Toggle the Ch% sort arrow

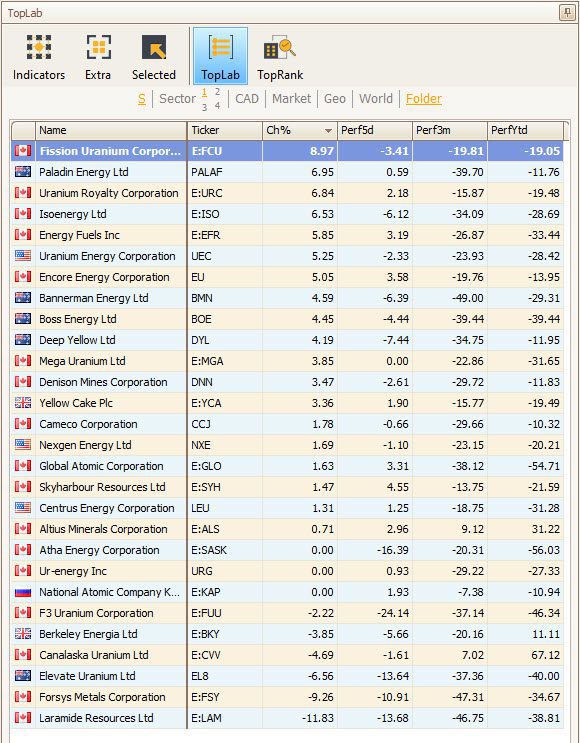[x=328, y=131]
